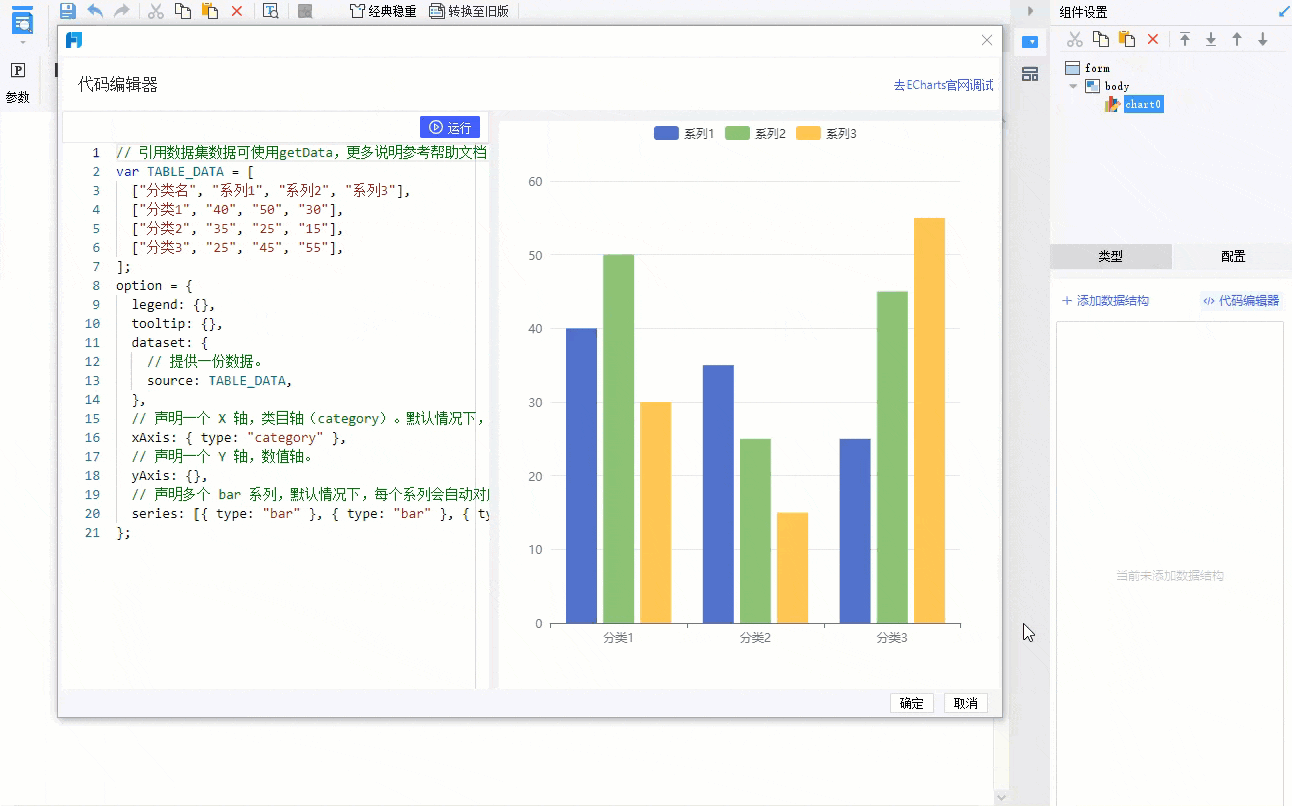Click the Paste icon in the main toolbar
This screenshot has height=806, width=1292.
pos(210,11)
